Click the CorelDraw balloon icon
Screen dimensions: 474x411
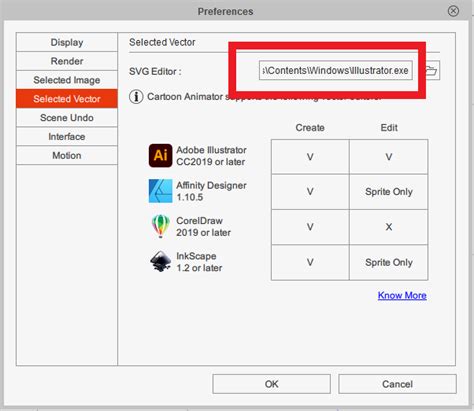click(160, 226)
